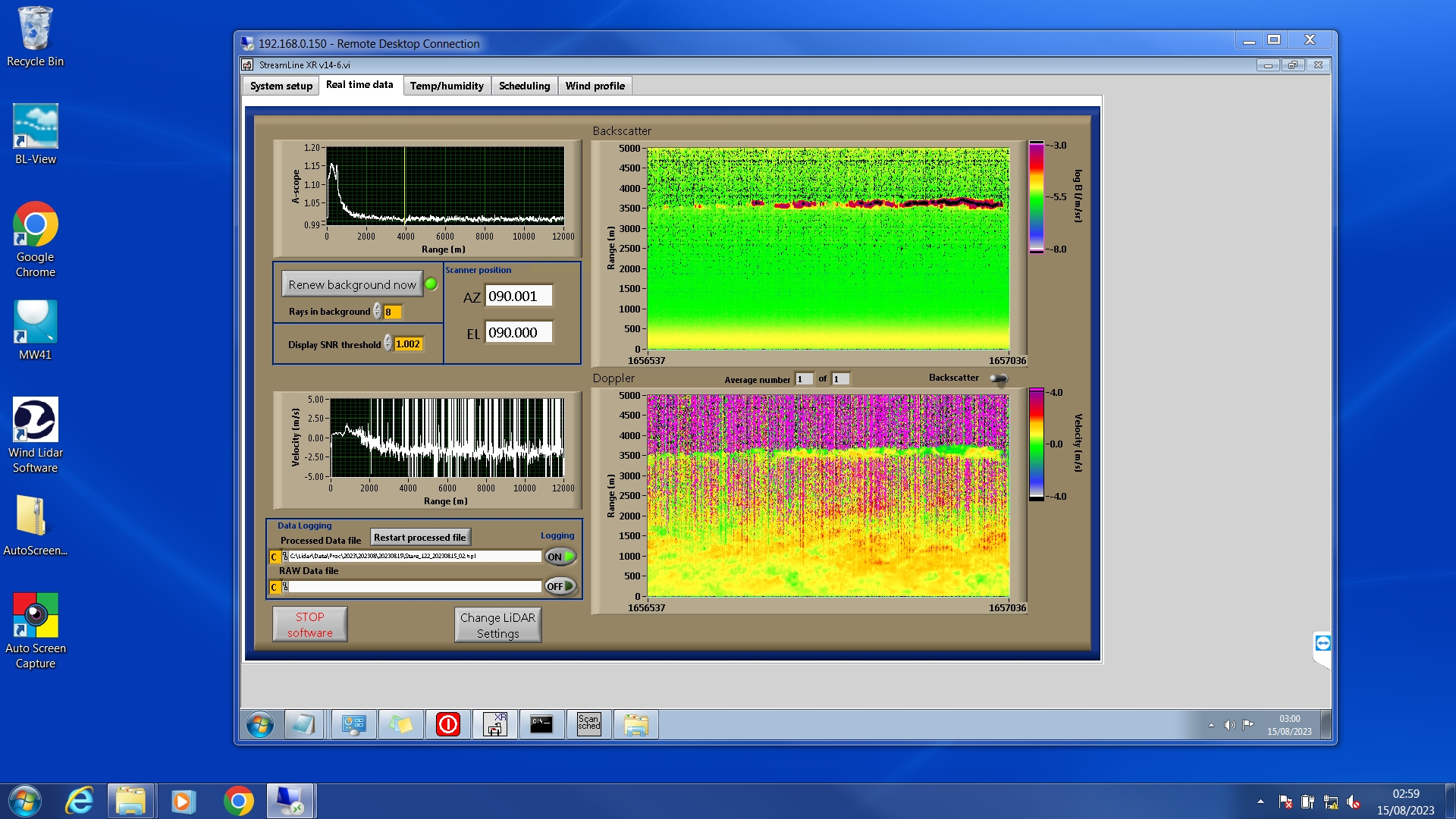Click the red power icon in remote taskbar
The width and height of the screenshot is (1456, 819).
click(448, 724)
